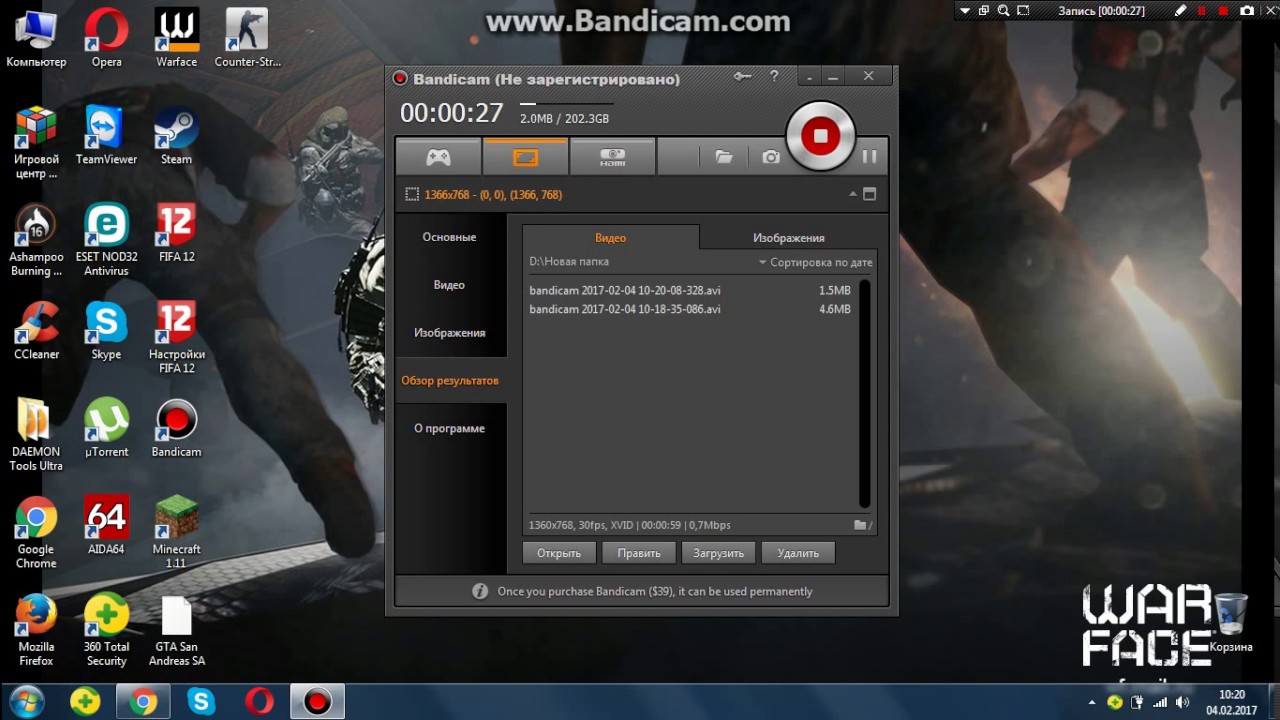Open the CCleaner desktop icon
The image size is (1280, 720).
(36, 330)
